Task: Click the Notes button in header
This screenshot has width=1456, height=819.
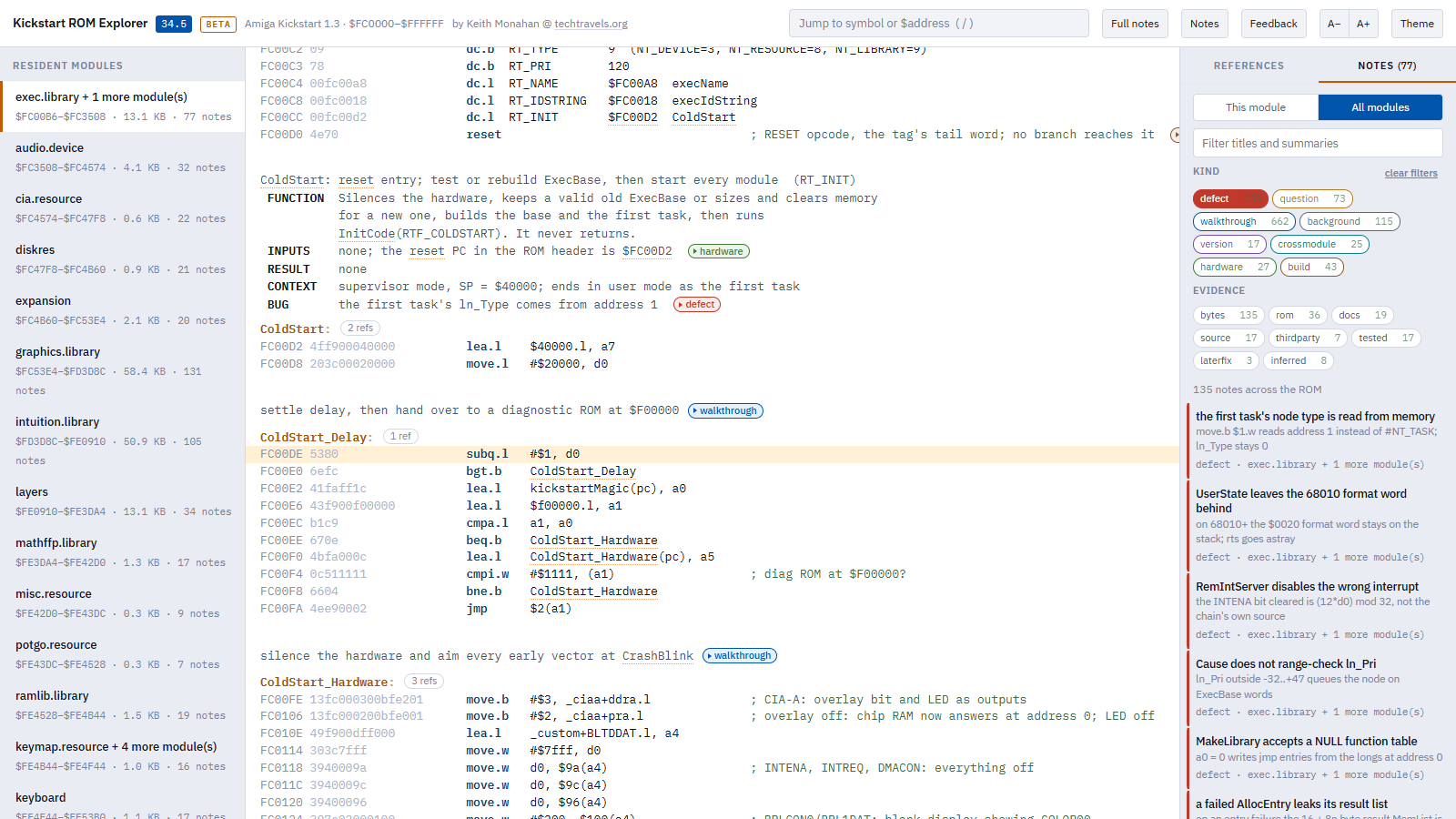Action: [1204, 24]
